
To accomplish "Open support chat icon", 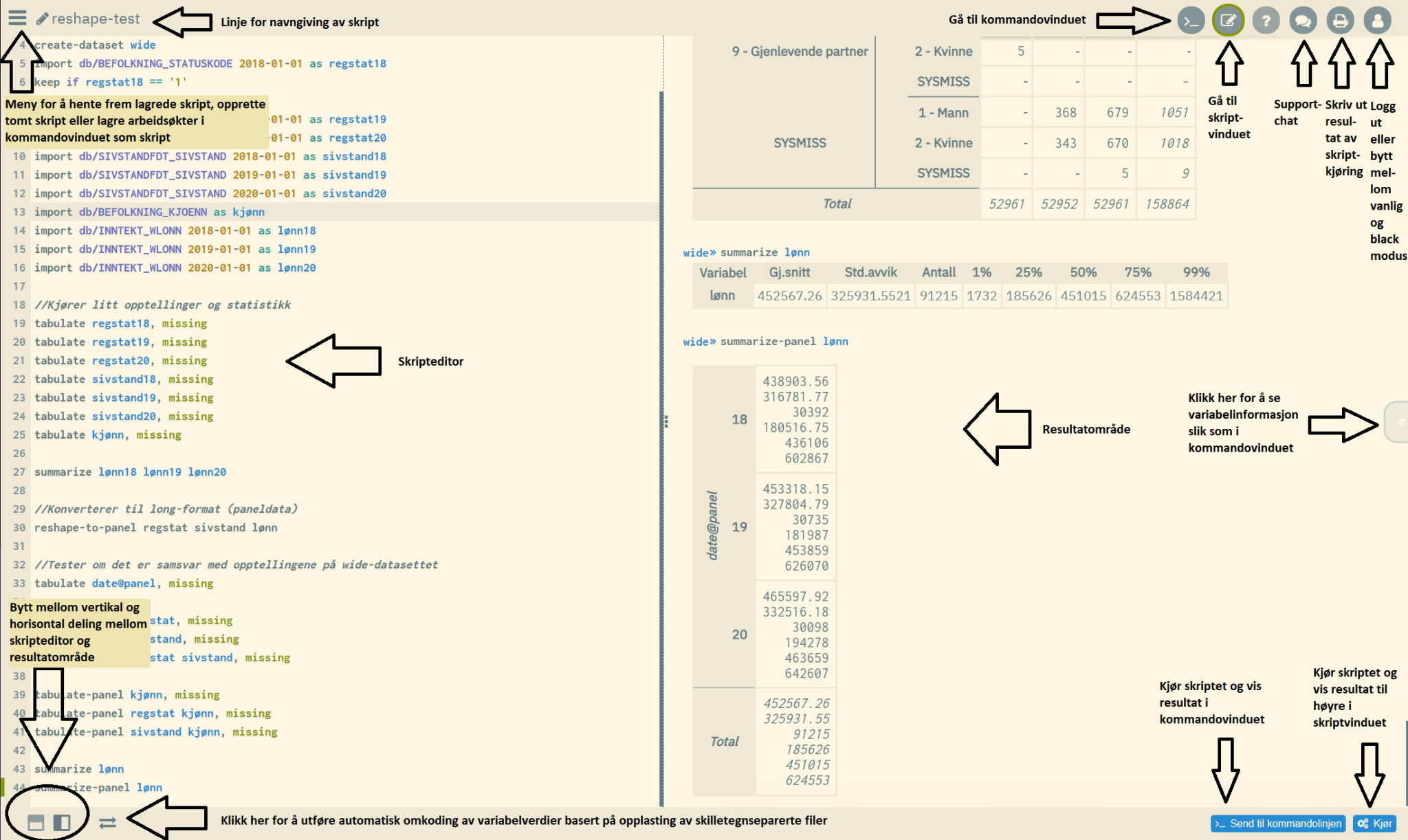I will pos(1303,21).
